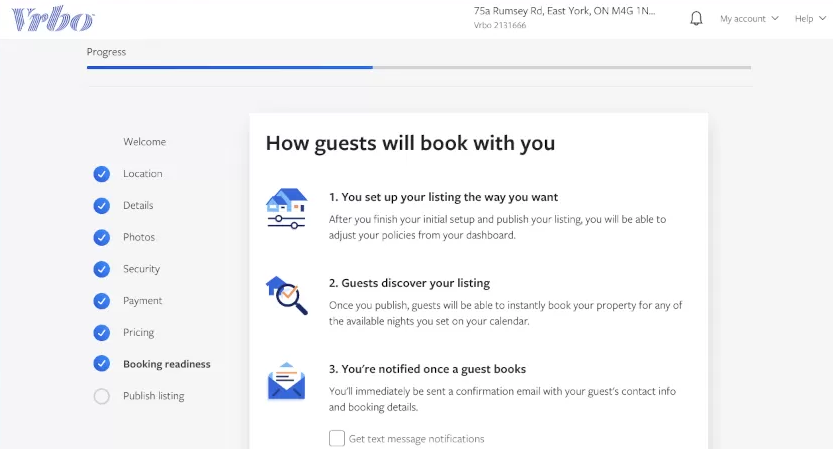The width and height of the screenshot is (833, 449).
Task: Click the envelope notification illustration
Action: (286, 381)
